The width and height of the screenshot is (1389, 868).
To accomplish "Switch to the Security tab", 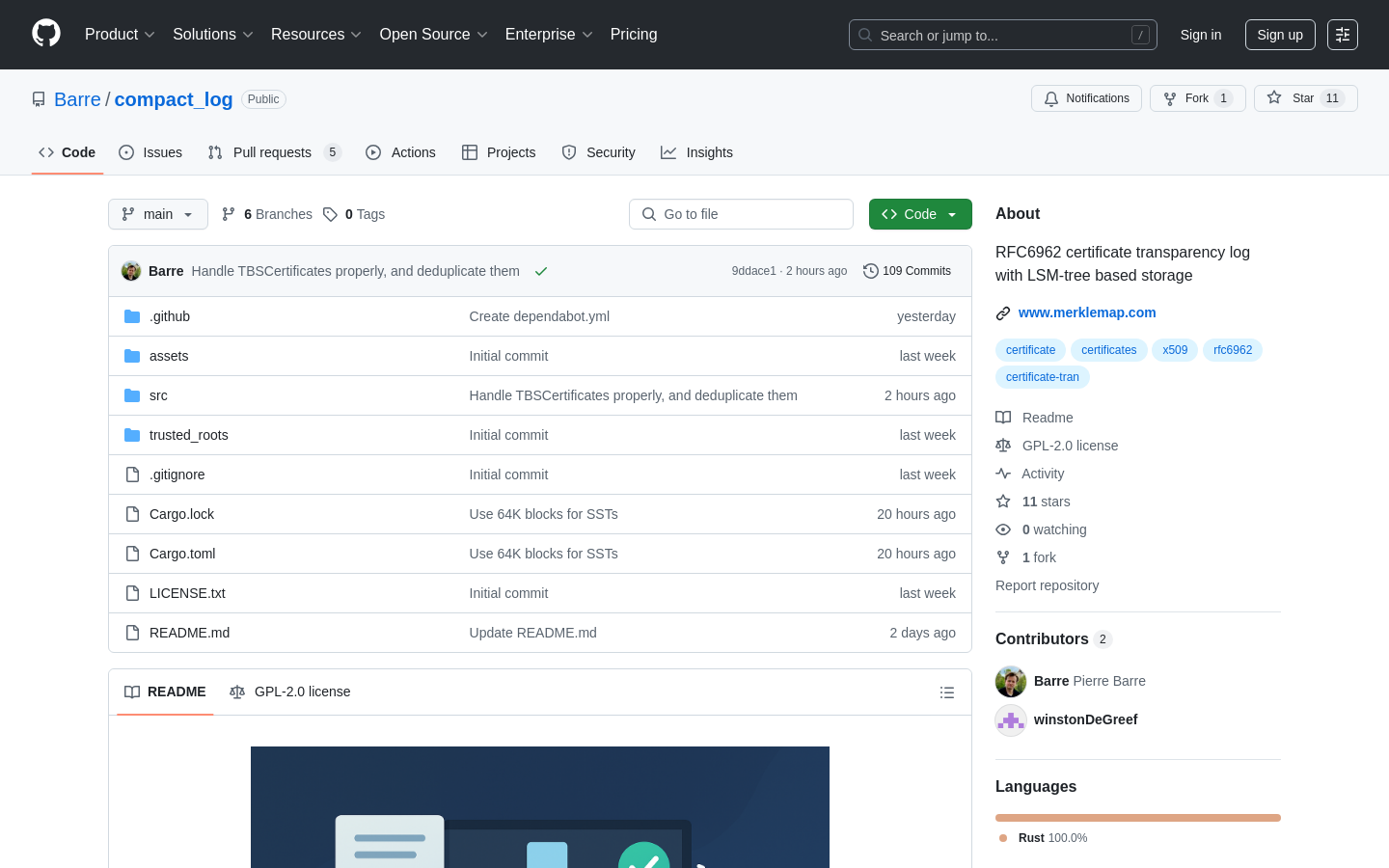I will coord(598,152).
